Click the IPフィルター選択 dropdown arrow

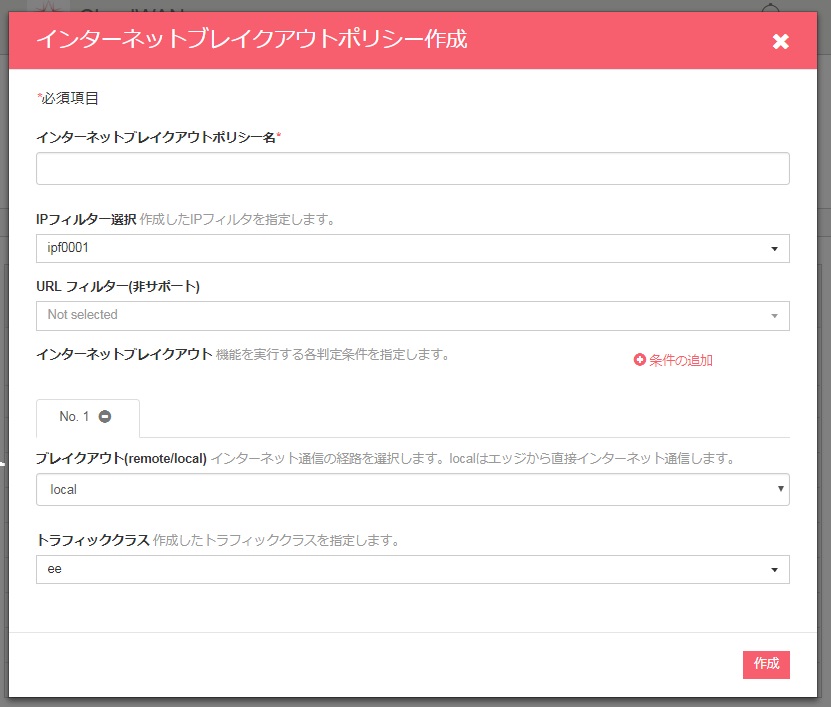774,249
